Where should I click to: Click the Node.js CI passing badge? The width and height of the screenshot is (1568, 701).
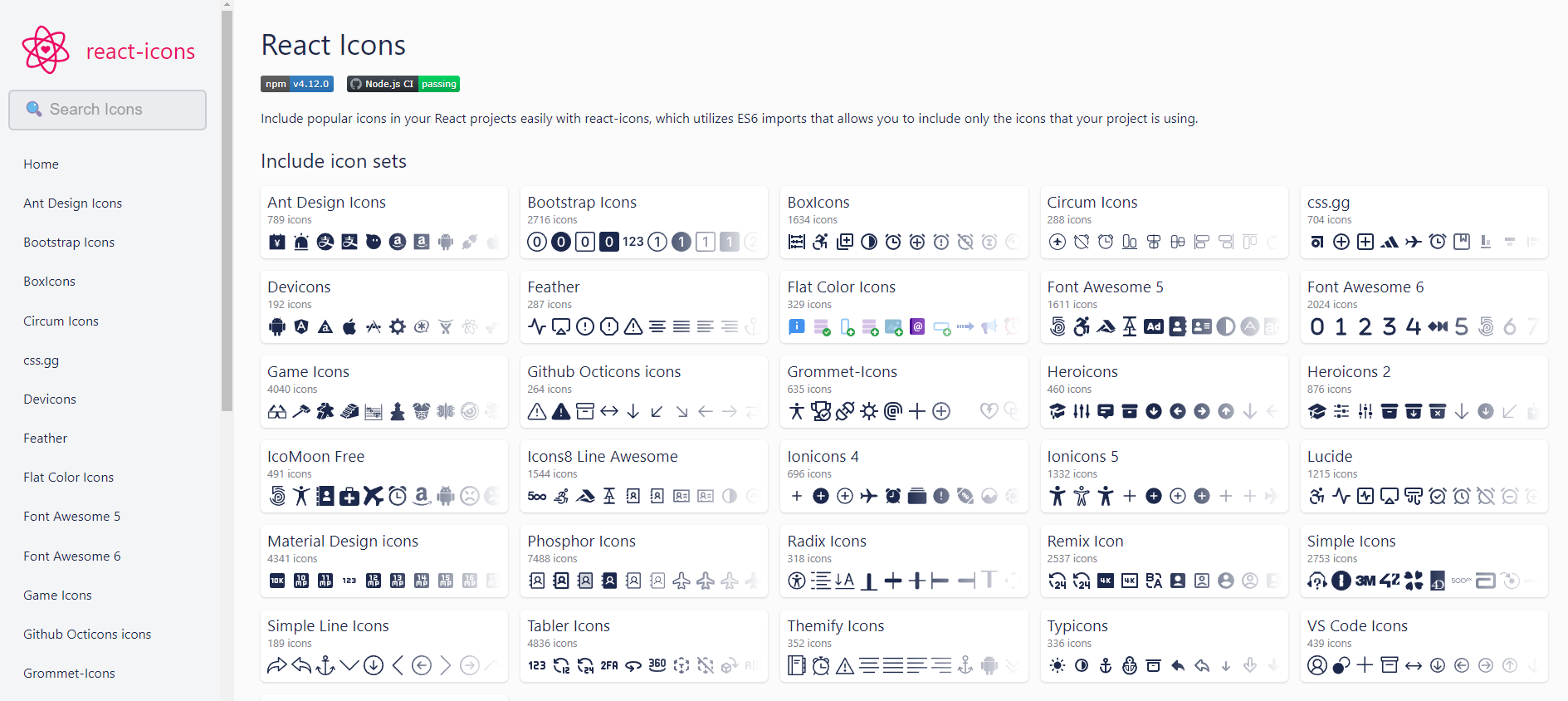pyautogui.click(x=403, y=84)
